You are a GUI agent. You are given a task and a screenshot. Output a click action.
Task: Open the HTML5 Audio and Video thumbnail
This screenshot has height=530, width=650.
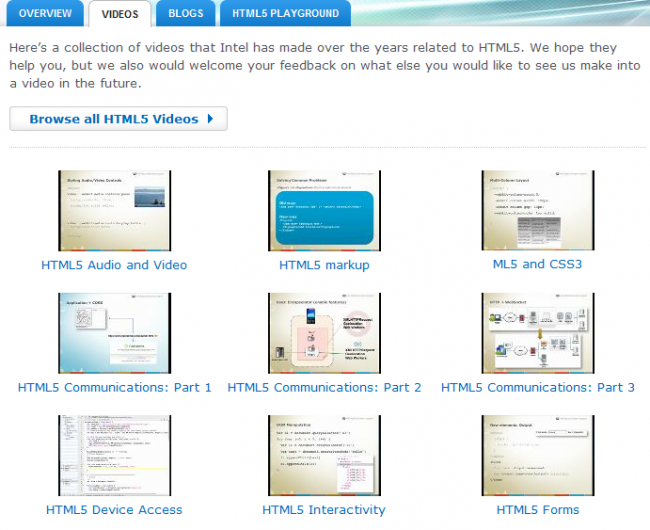(x=115, y=211)
